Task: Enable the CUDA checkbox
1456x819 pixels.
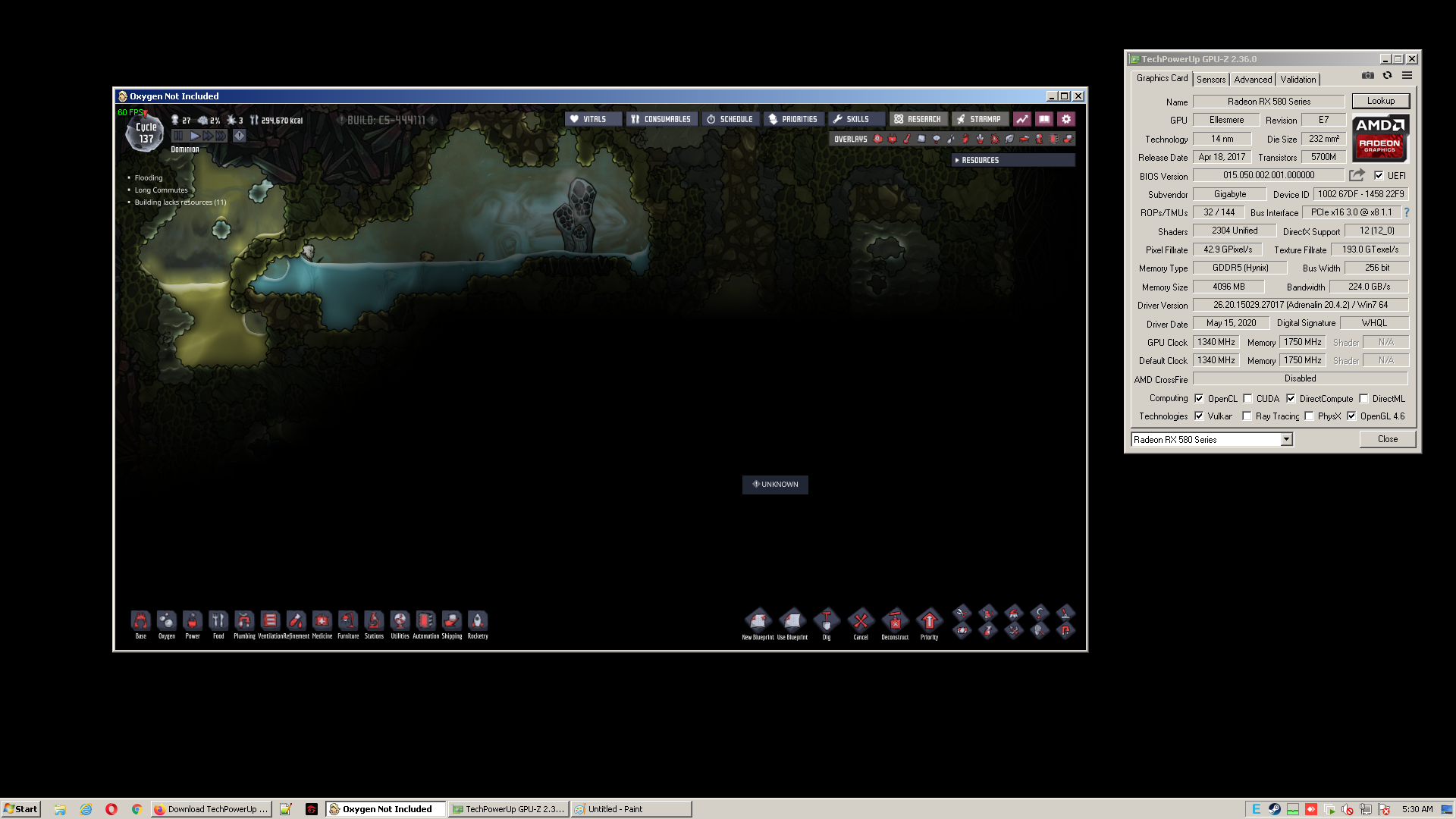Action: click(x=1247, y=398)
